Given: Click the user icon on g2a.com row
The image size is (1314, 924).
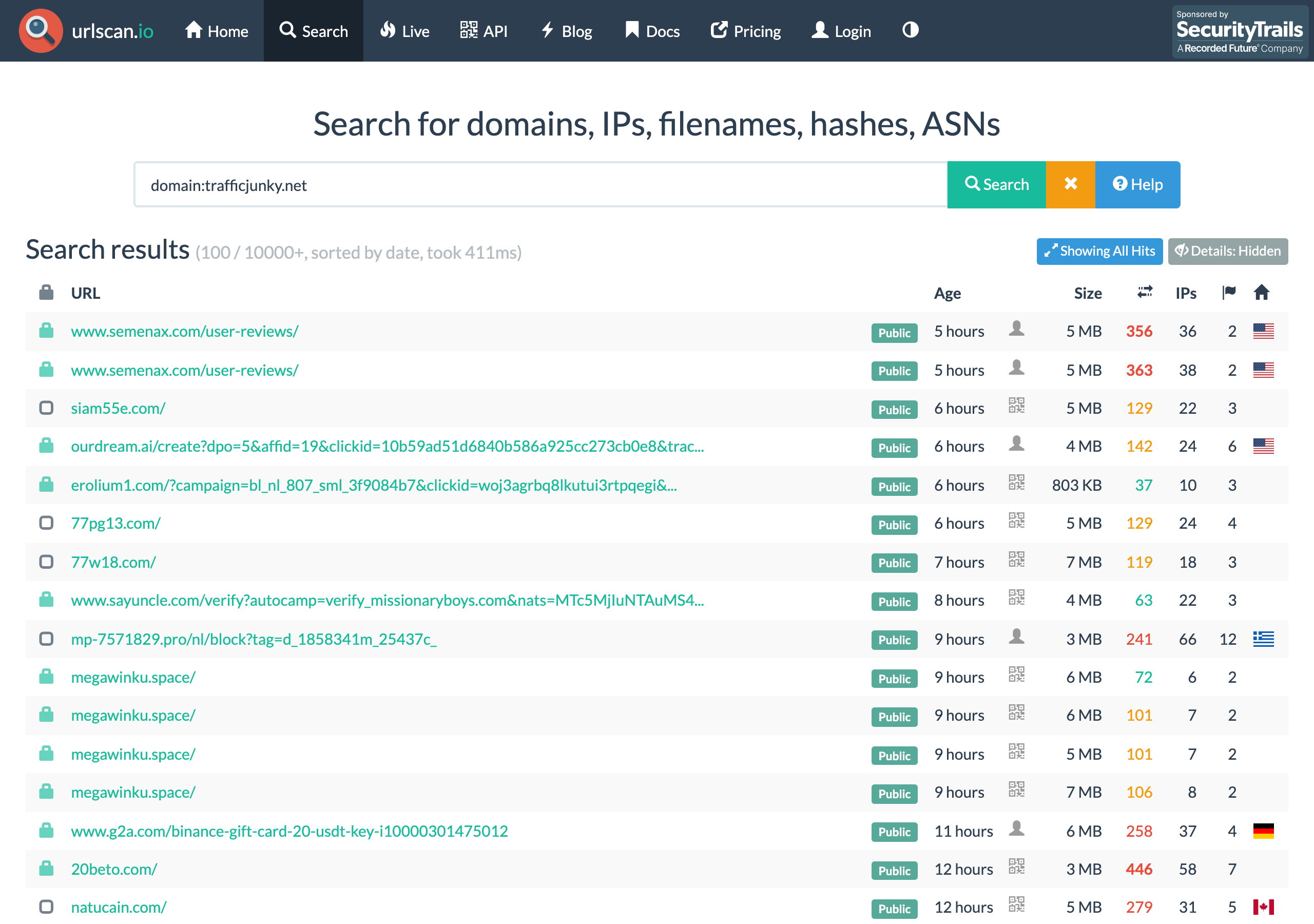Looking at the screenshot, I should [1016, 829].
